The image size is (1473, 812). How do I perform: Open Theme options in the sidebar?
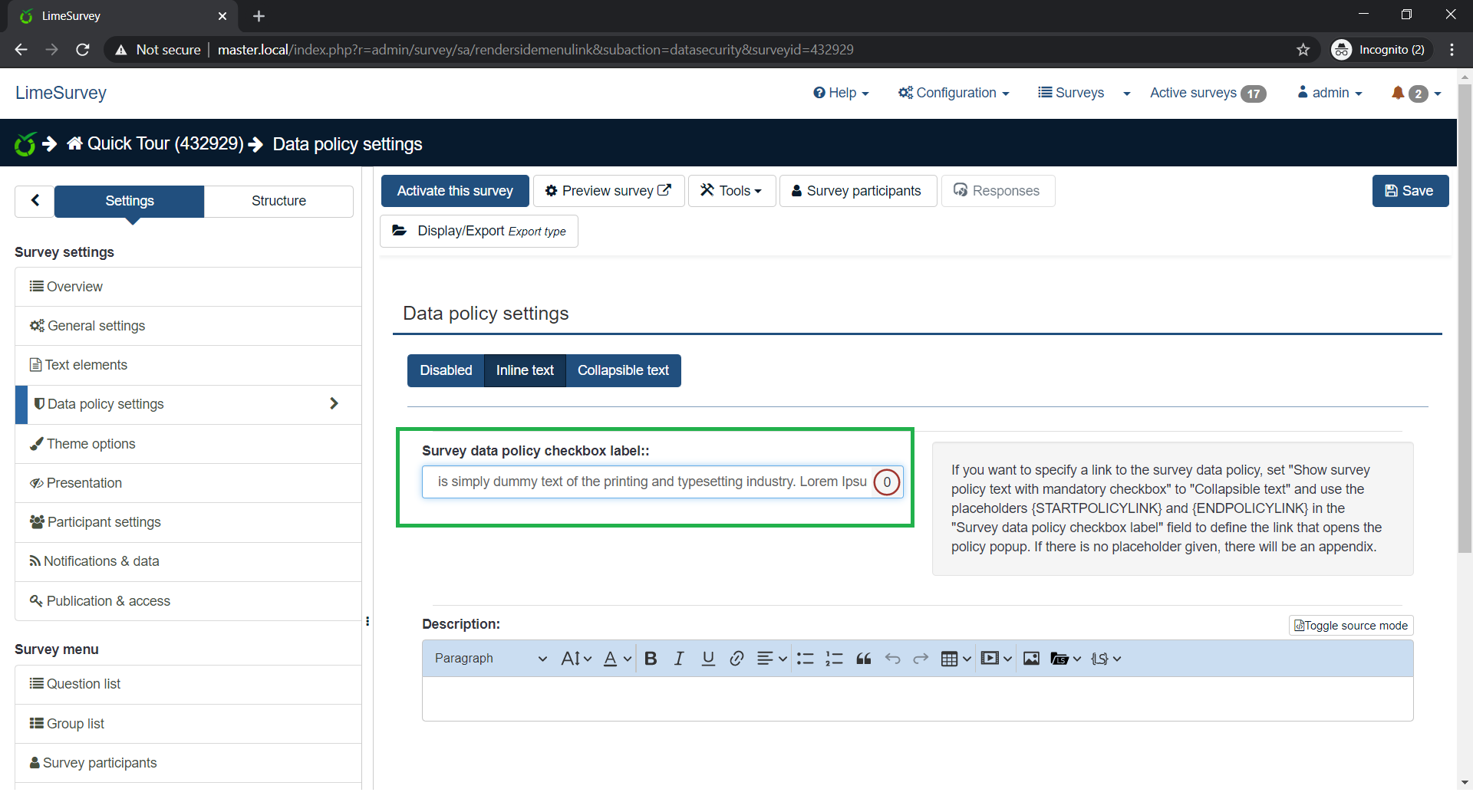coord(188,444)
